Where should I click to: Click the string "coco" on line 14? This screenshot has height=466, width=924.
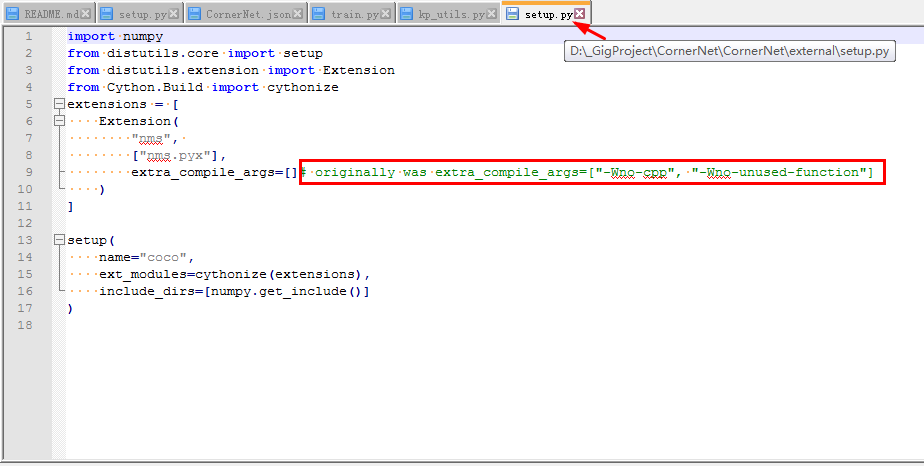point(163,257)
